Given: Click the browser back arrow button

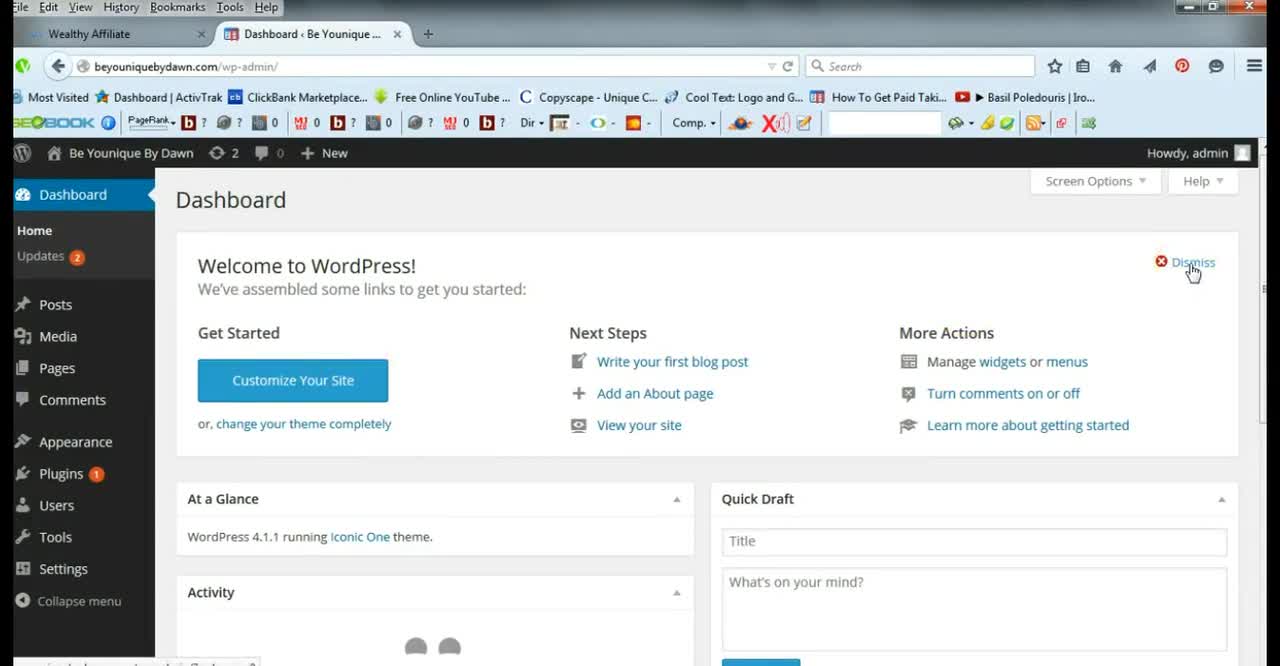Looking at the screenshot, I should pos(58,66).
